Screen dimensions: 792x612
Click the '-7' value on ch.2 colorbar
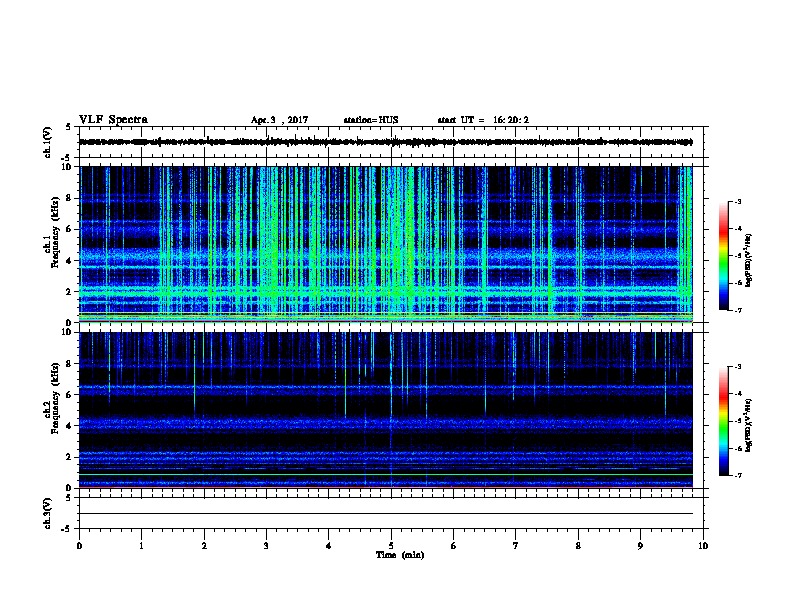click(737, 475)
